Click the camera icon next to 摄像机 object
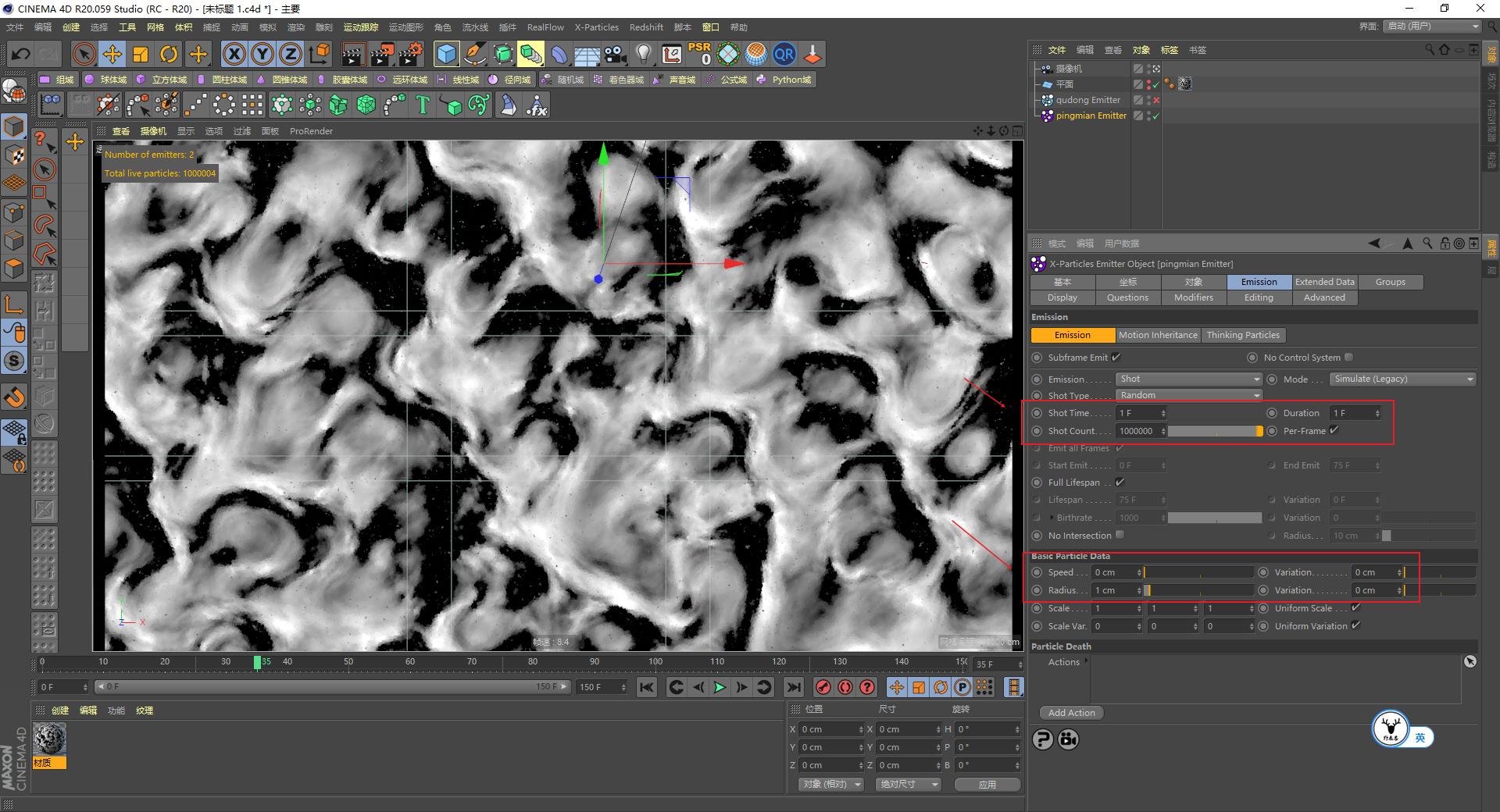The height and width of the screenshot is (812, 1500). pos(1047,69)
